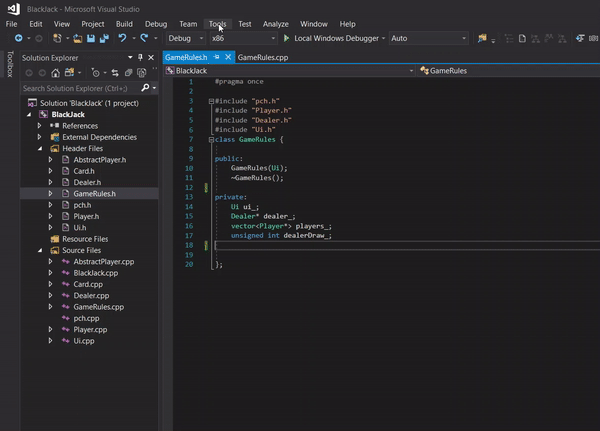Select BlackJack.cpp in Source Files
Screen dimensions: 600x431
click(96, 273)
